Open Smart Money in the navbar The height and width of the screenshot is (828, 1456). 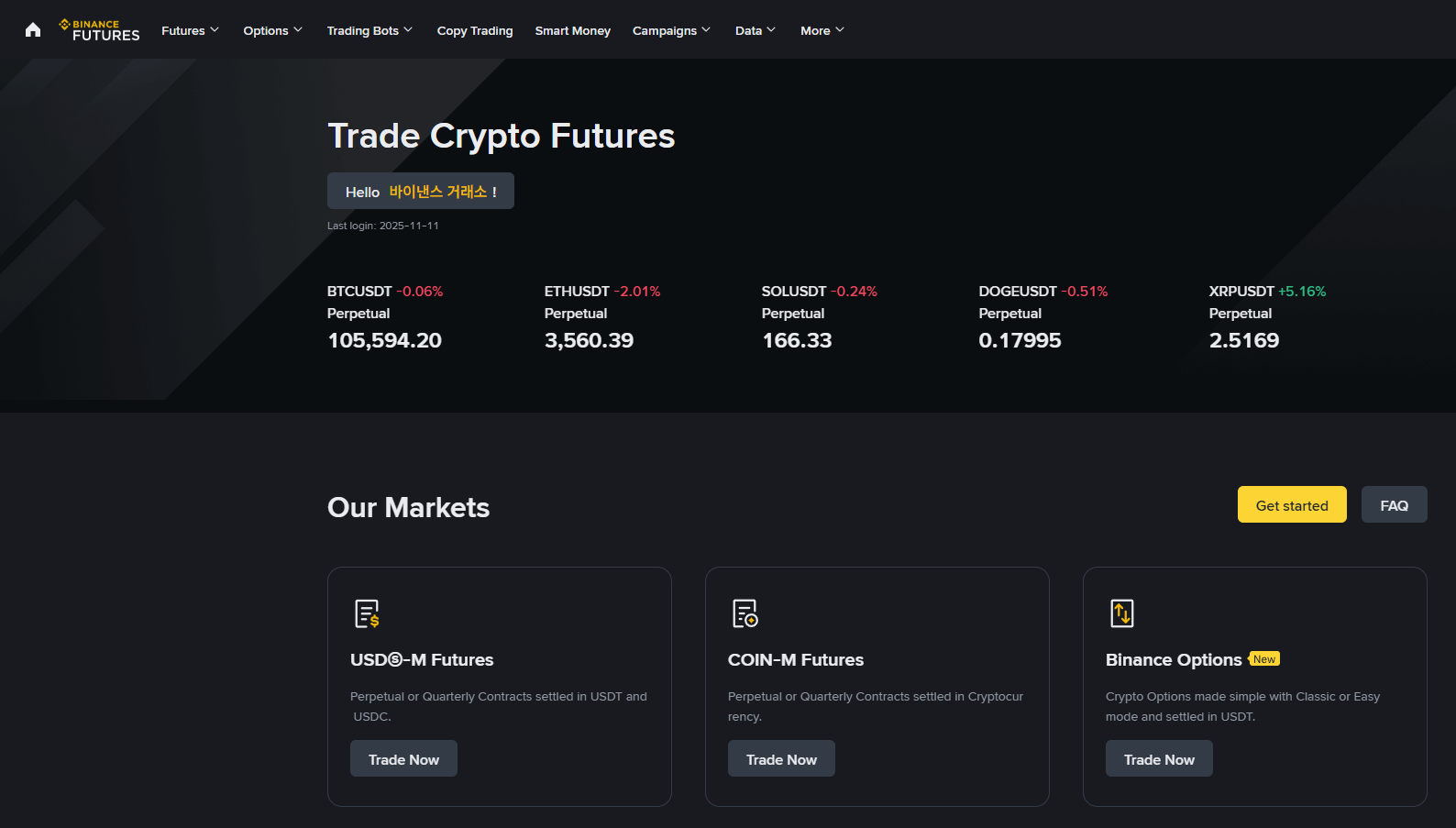click(573, 30)
